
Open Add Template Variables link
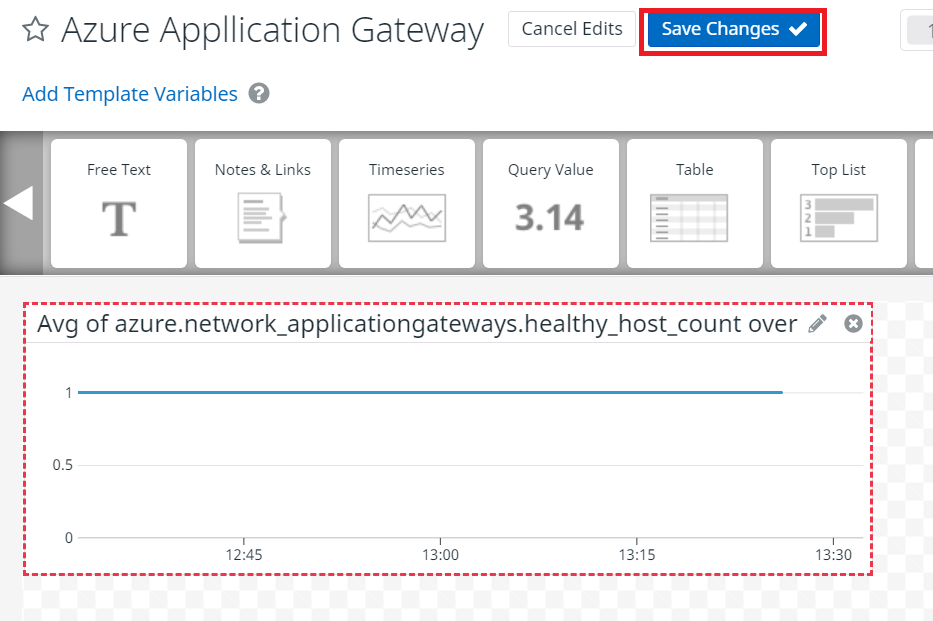(x=130, y=94)
